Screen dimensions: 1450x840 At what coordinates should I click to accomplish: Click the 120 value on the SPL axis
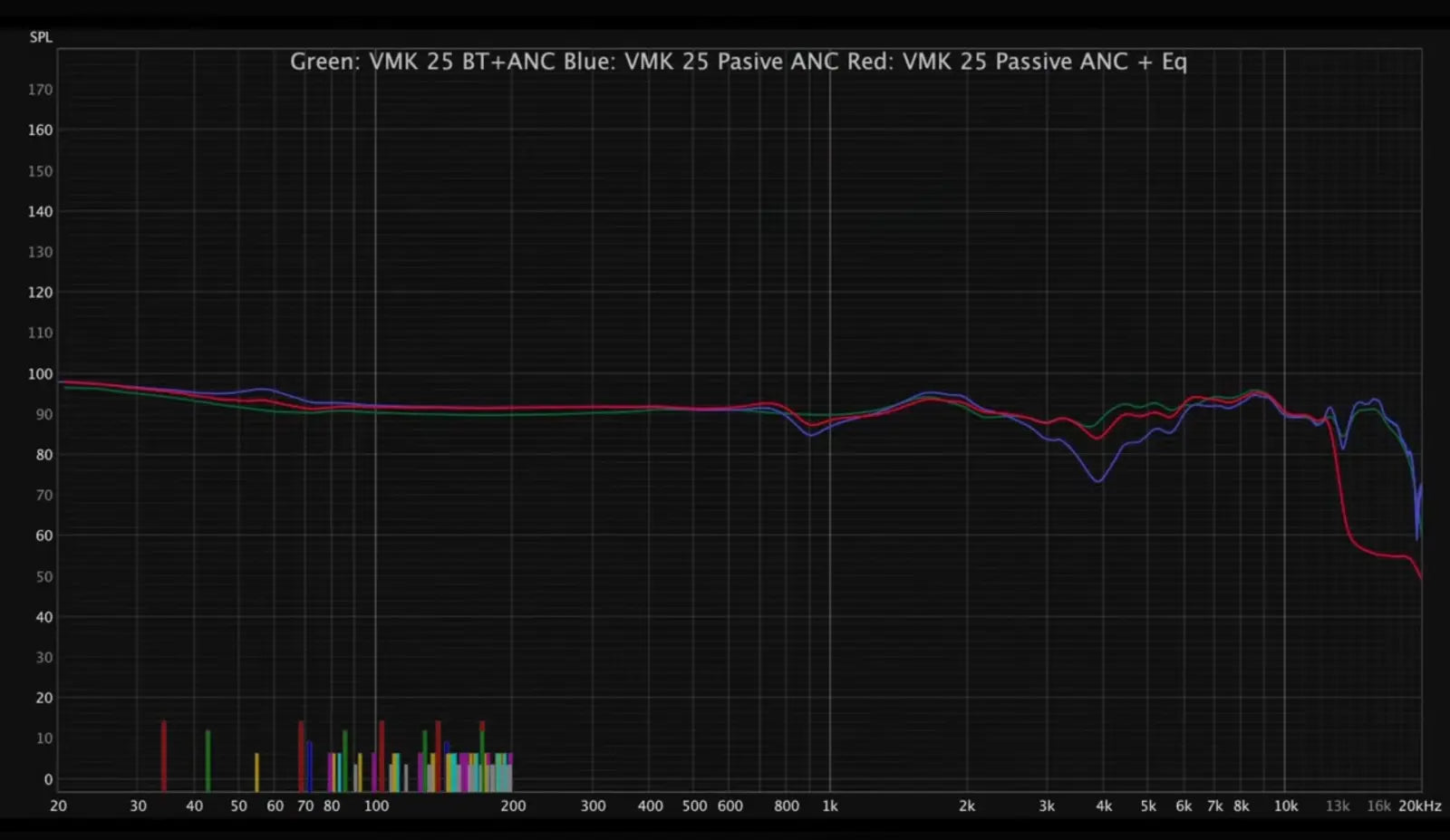(40, 292)
